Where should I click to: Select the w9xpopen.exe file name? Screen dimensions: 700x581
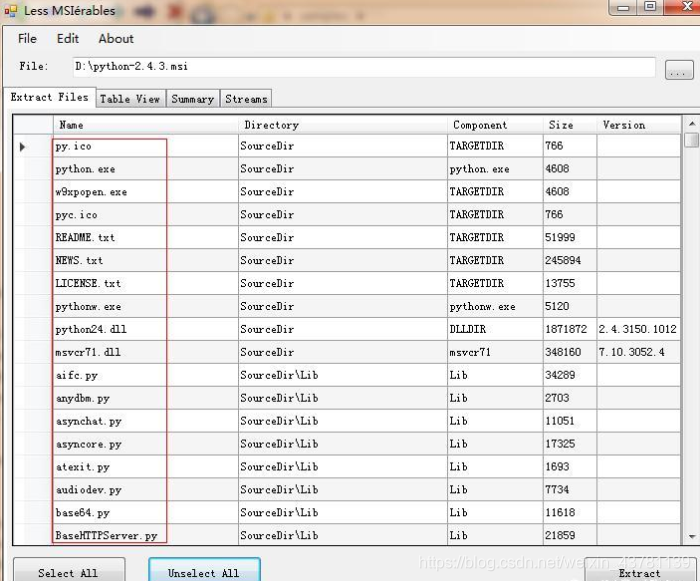tap(91, 192)
